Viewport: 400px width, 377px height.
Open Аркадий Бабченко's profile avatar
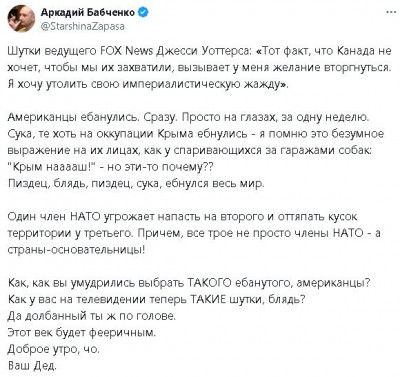pyautogui.click(x=21, y=19)
